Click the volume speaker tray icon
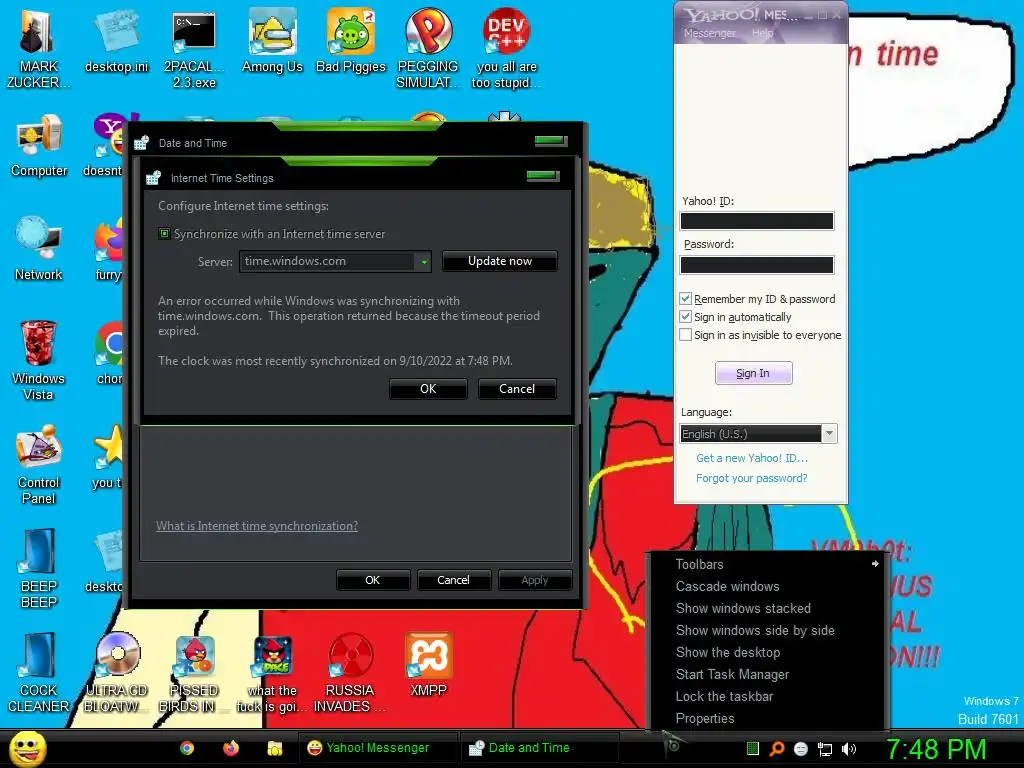1024x768 pixels. click(x=849, y=749)
